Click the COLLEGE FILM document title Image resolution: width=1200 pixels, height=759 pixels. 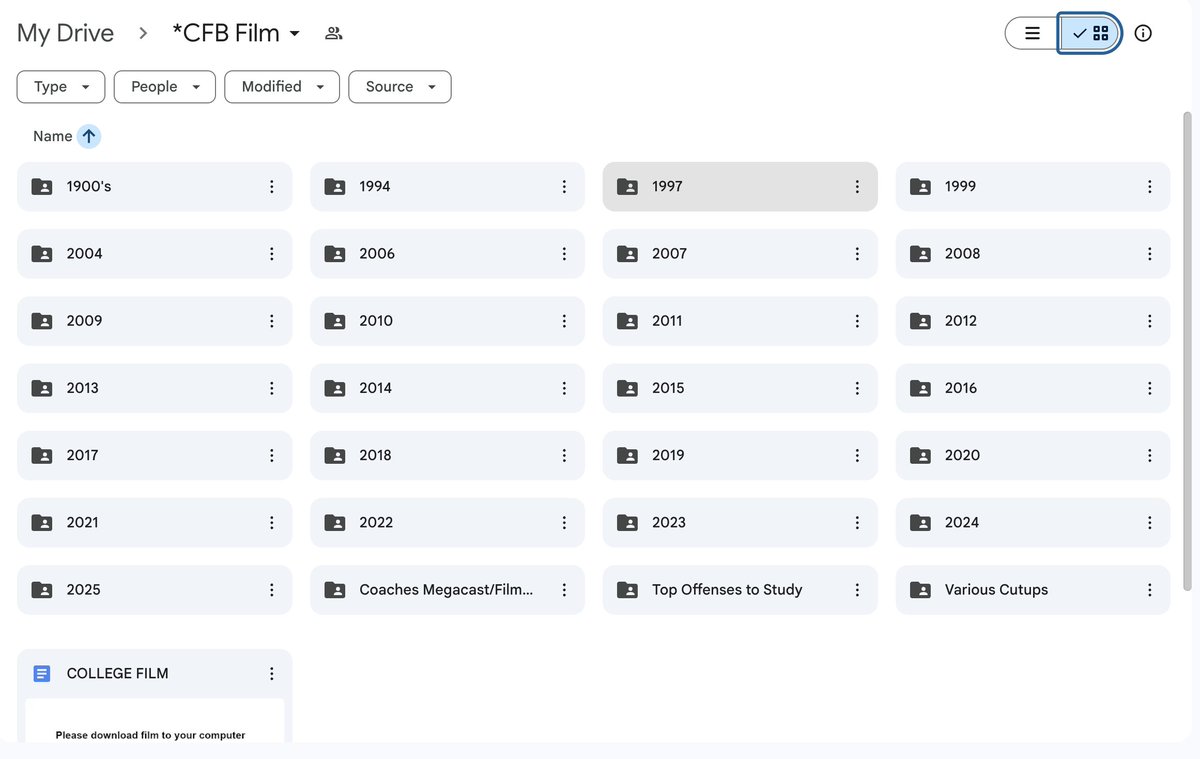[117, 674]
